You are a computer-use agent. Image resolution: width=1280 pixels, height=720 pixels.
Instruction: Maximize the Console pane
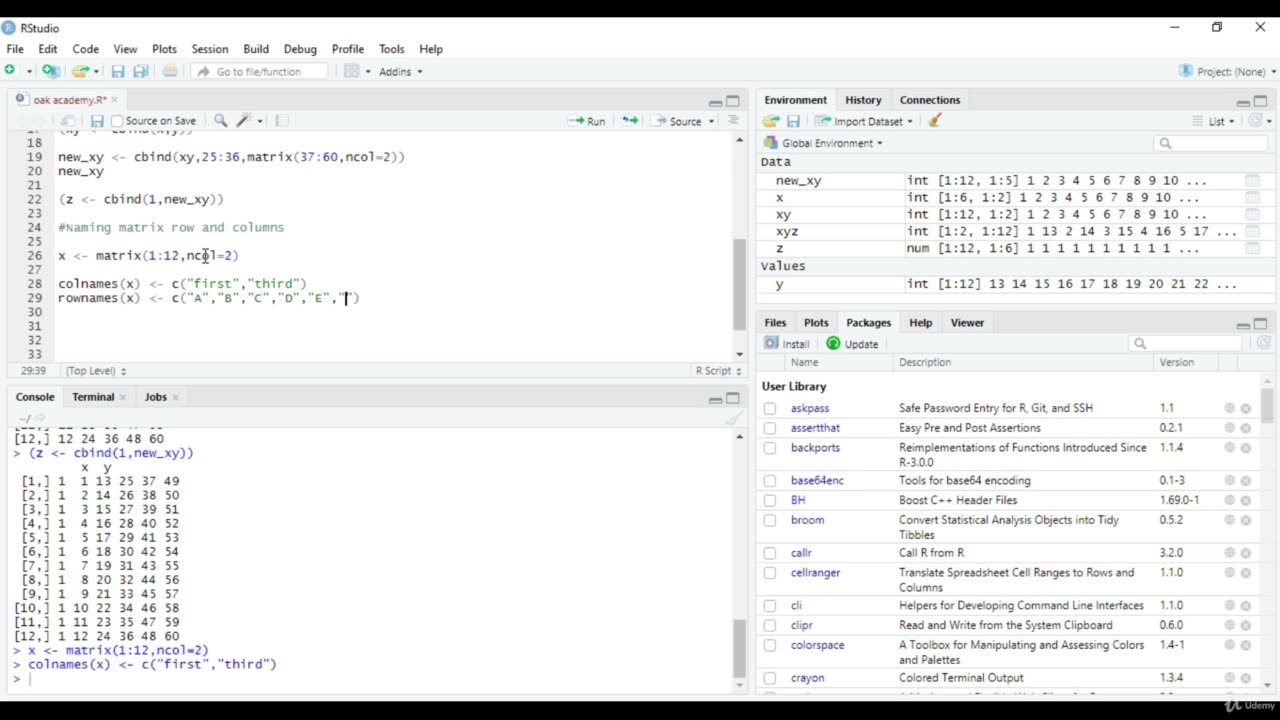click(x=733, y=398)
